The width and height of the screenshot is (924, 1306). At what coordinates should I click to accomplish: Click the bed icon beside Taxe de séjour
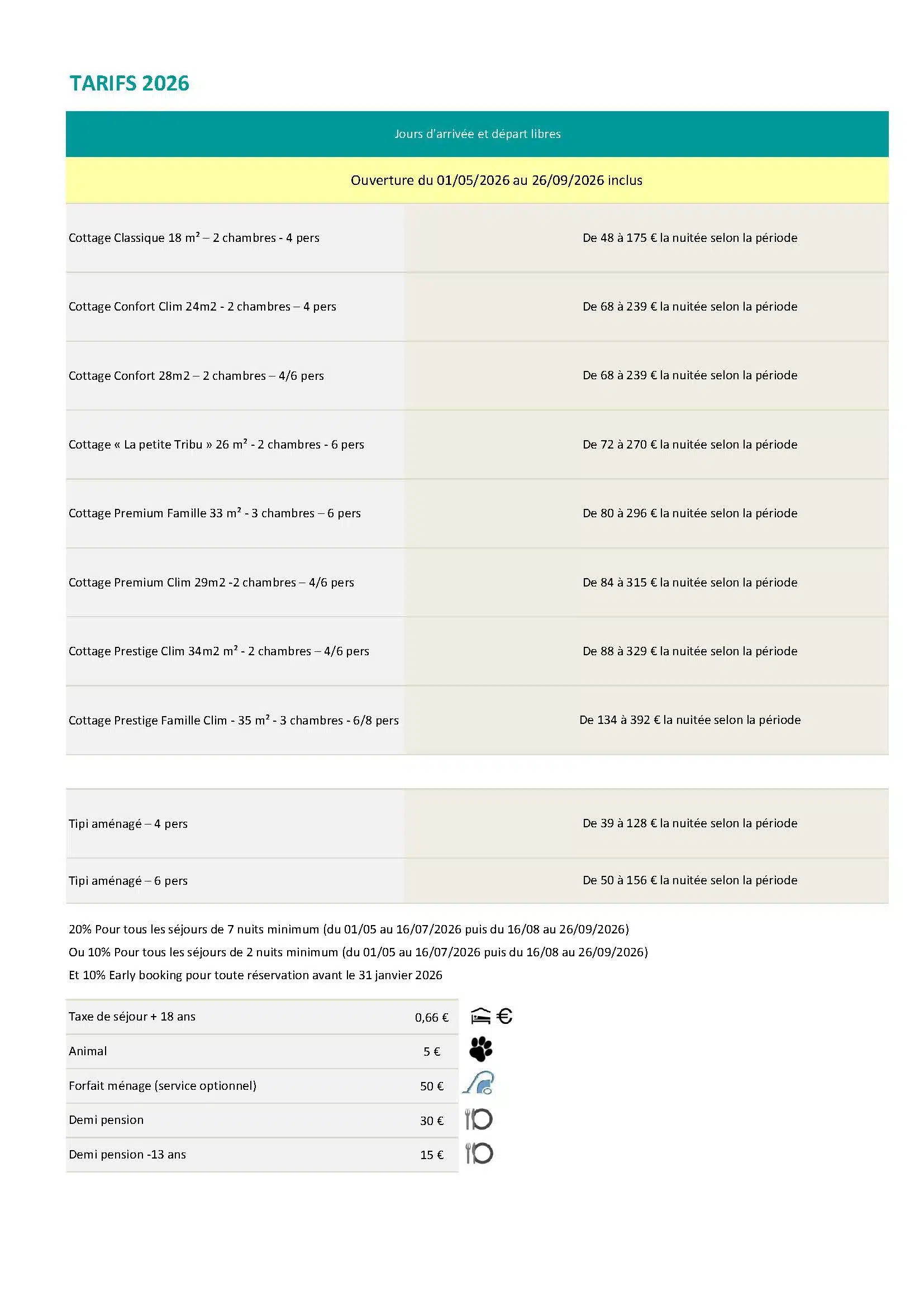click(x=481, y=1016)
